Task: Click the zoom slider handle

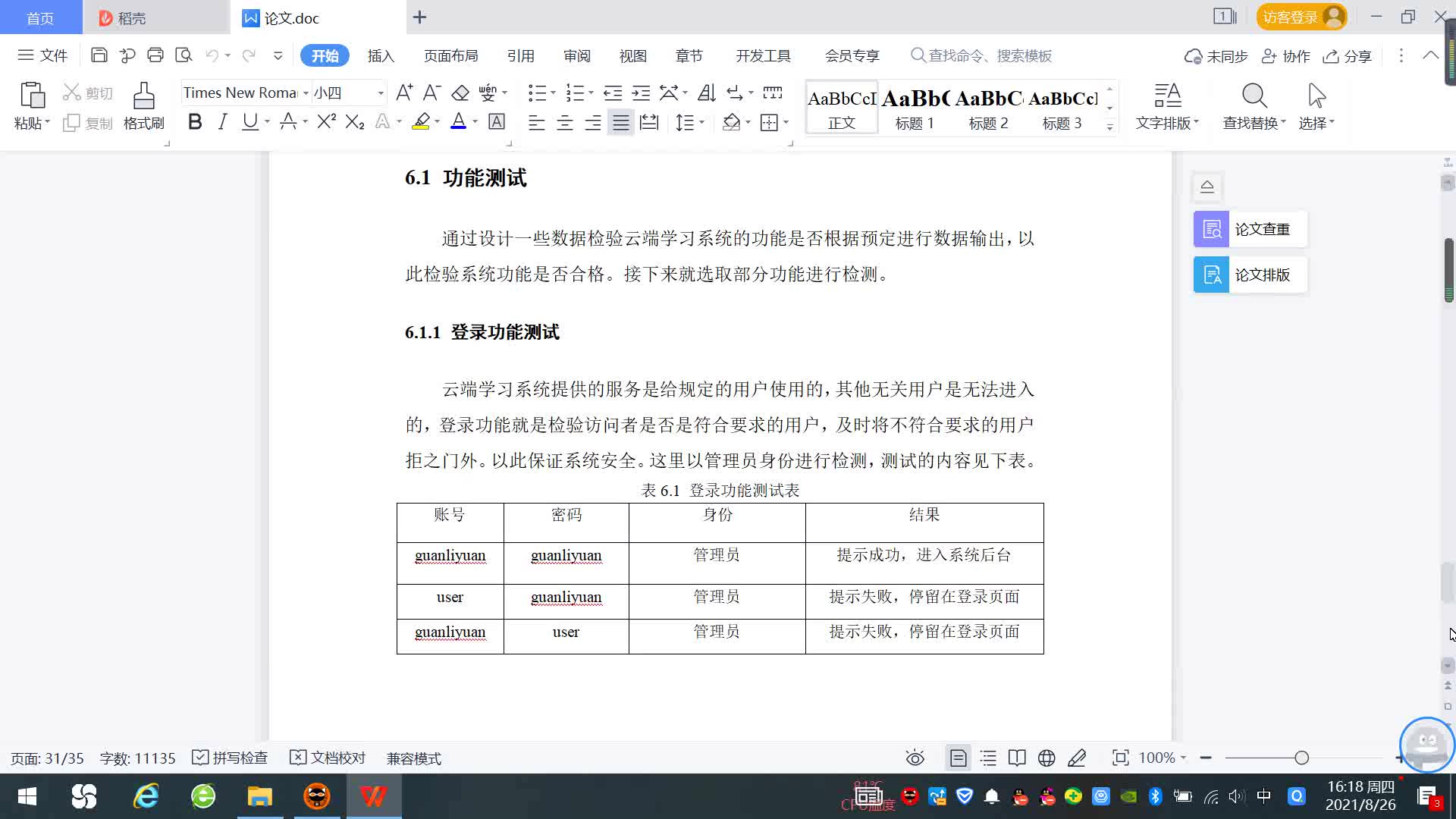Action: [1302, 758]
